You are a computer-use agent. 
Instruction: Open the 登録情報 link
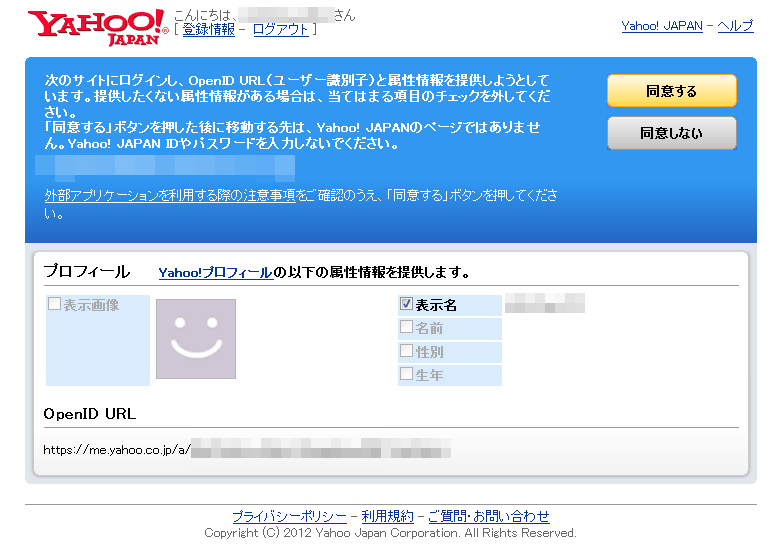tap(208, 30)
